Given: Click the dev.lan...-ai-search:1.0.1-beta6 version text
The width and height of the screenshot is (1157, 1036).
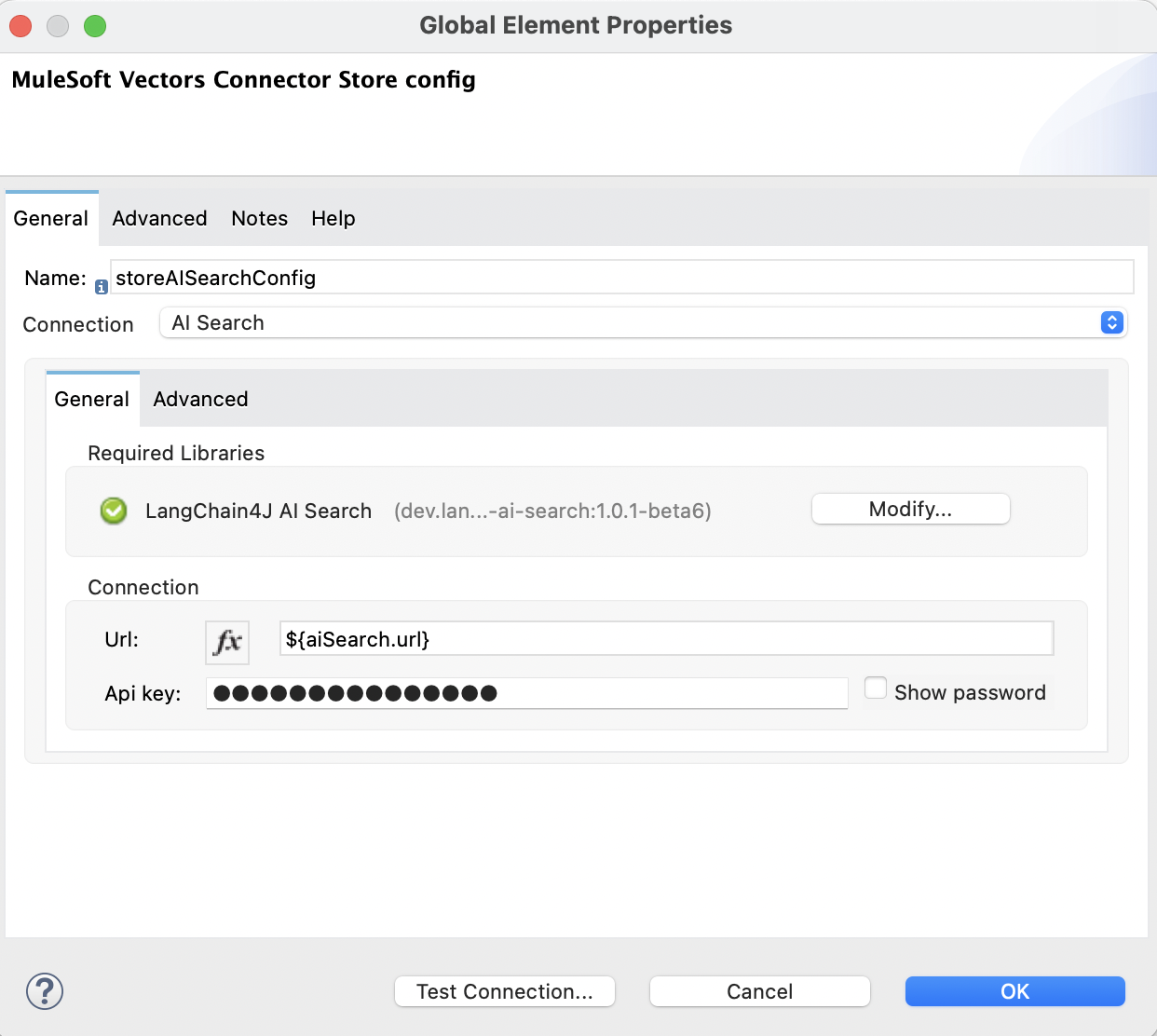Looking at the screenshot, I should tap(552, 511).
